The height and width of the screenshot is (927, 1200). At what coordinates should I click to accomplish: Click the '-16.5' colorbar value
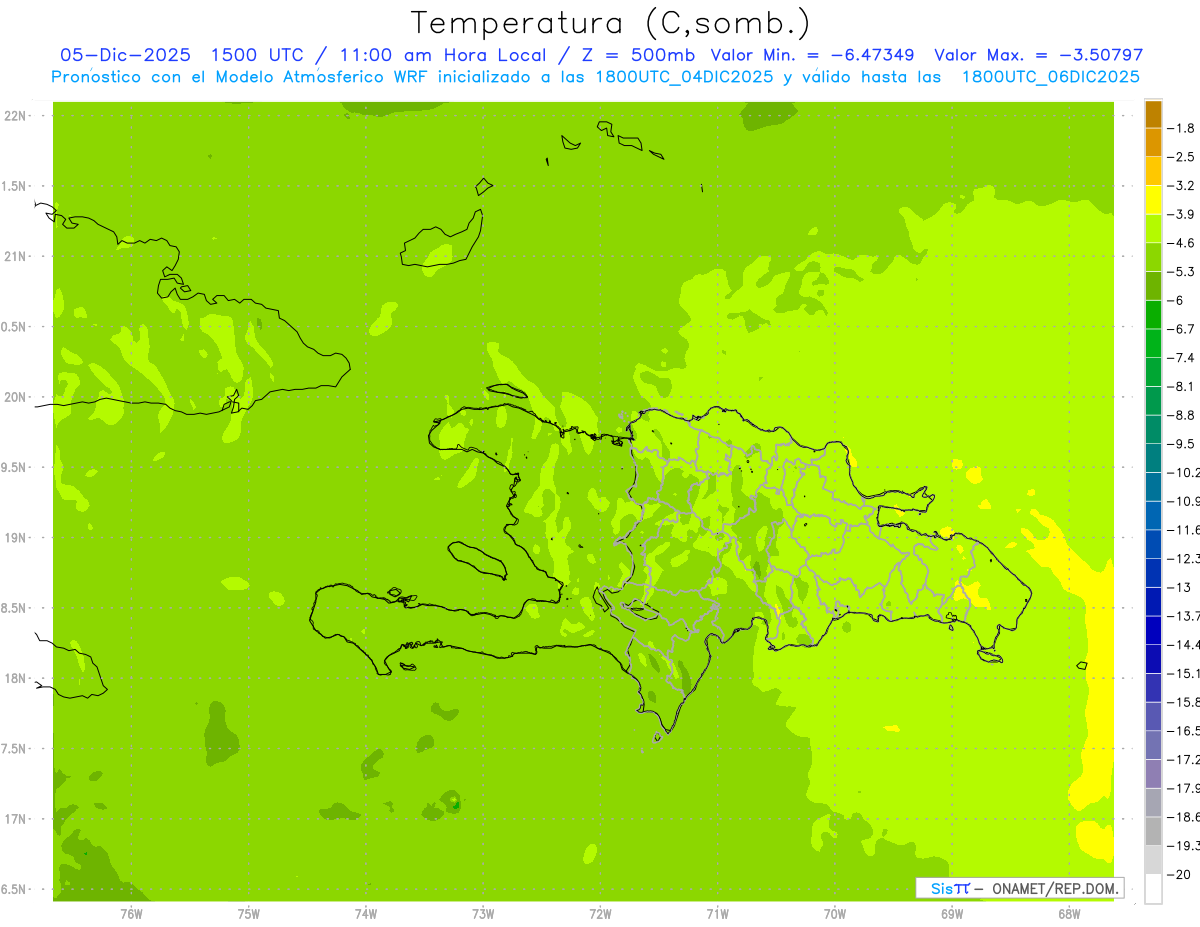click(x=1184, y=731)
